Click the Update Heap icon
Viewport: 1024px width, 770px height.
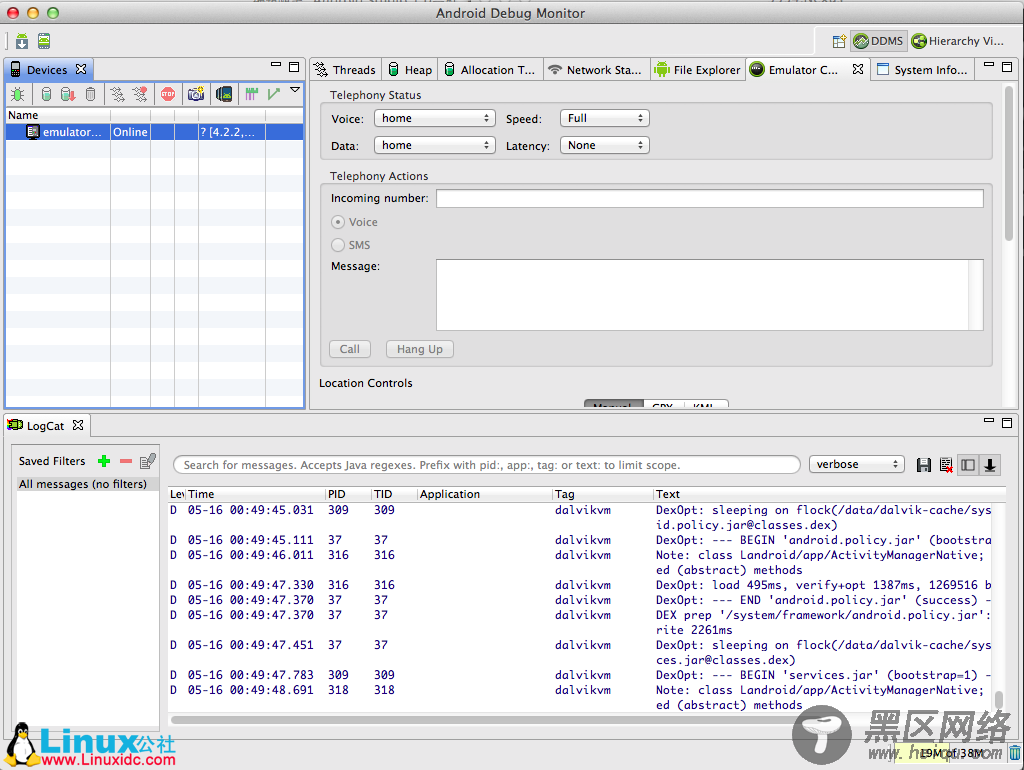click(46, 94)
